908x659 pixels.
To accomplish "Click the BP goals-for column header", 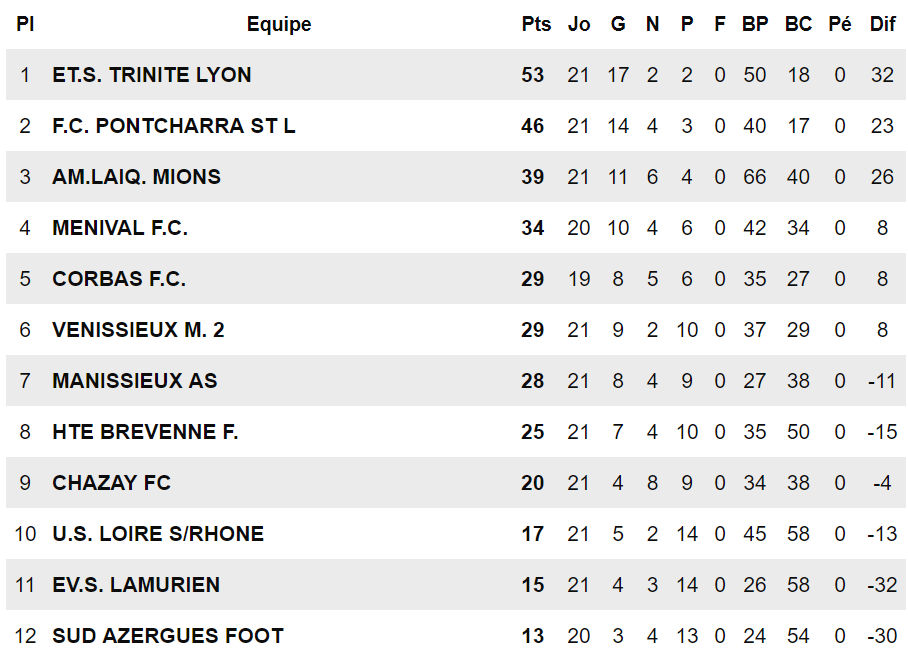I will point(755,25).
